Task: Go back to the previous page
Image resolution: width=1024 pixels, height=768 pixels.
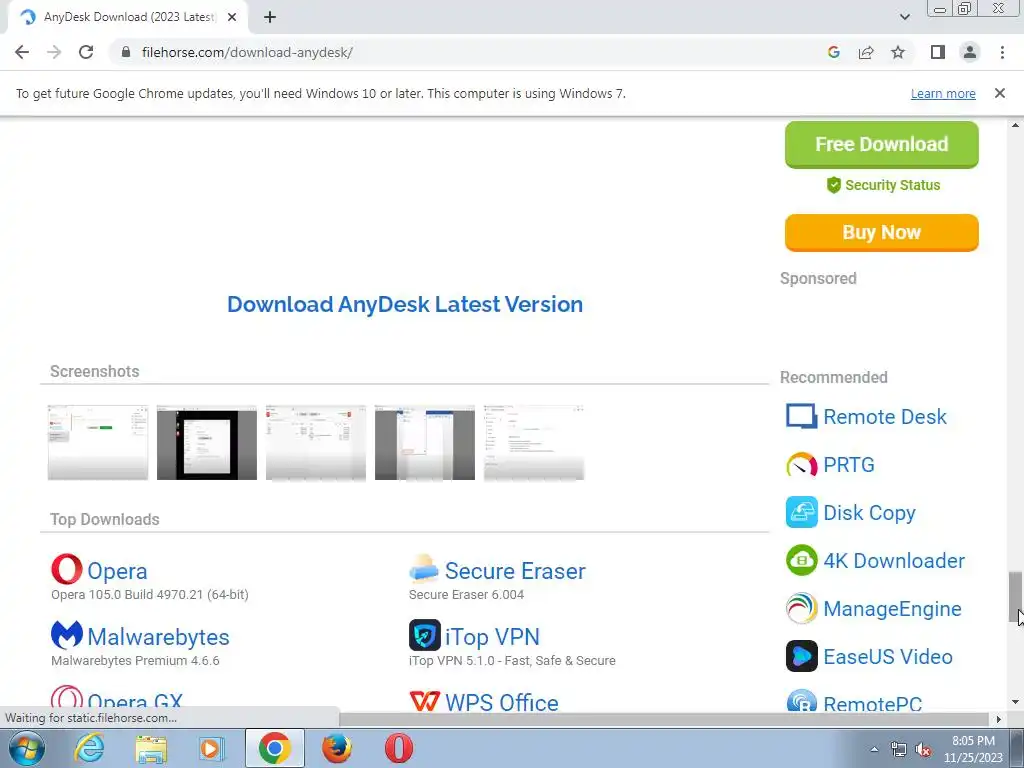Action: pyautogui.click(x=22, y=52)
